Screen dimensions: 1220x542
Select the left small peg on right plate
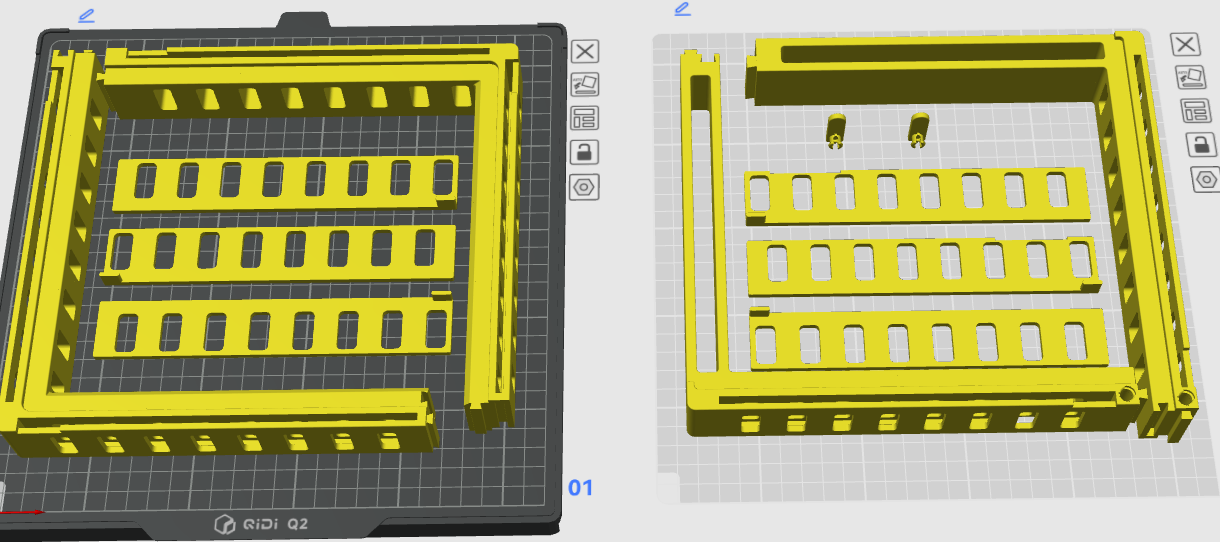pos(836,129)
